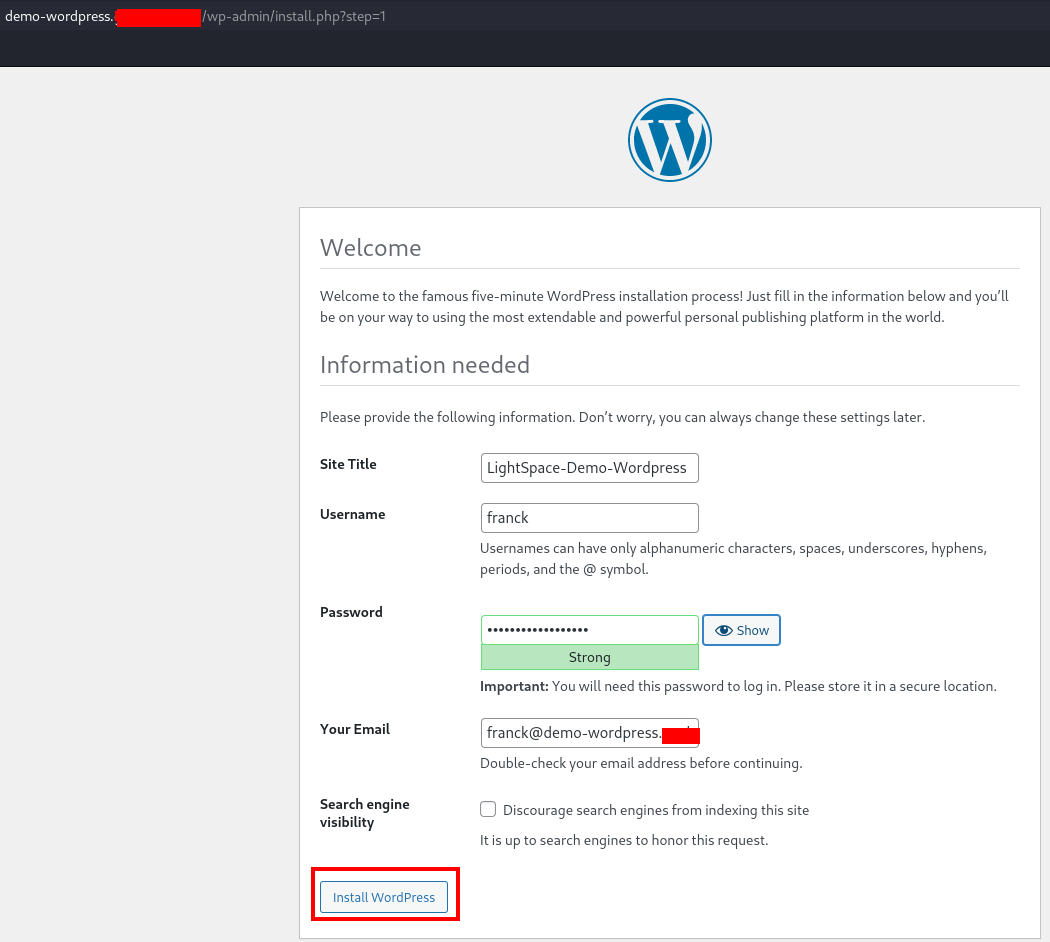Click the Install WordPress button
Viewport: 1050px width, 942px height.
point(384,897)
